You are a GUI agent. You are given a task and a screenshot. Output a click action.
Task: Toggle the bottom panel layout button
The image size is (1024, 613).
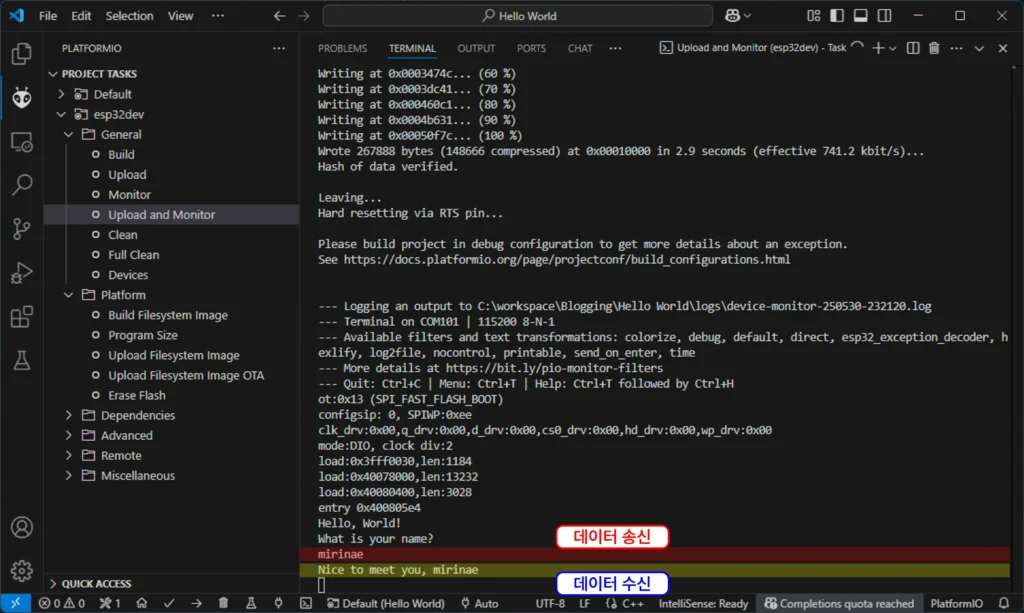pos(861,16)
